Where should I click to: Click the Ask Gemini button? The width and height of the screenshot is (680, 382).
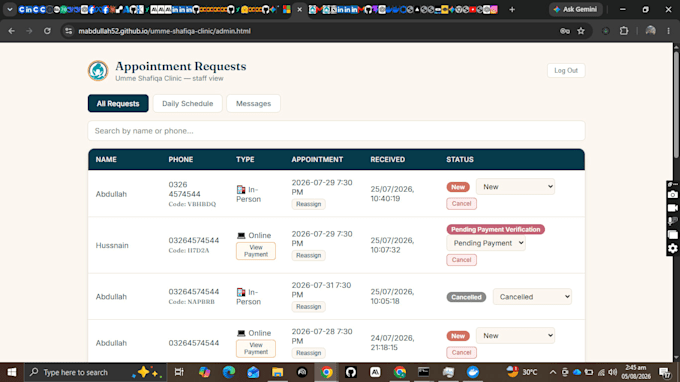(576, 9)
